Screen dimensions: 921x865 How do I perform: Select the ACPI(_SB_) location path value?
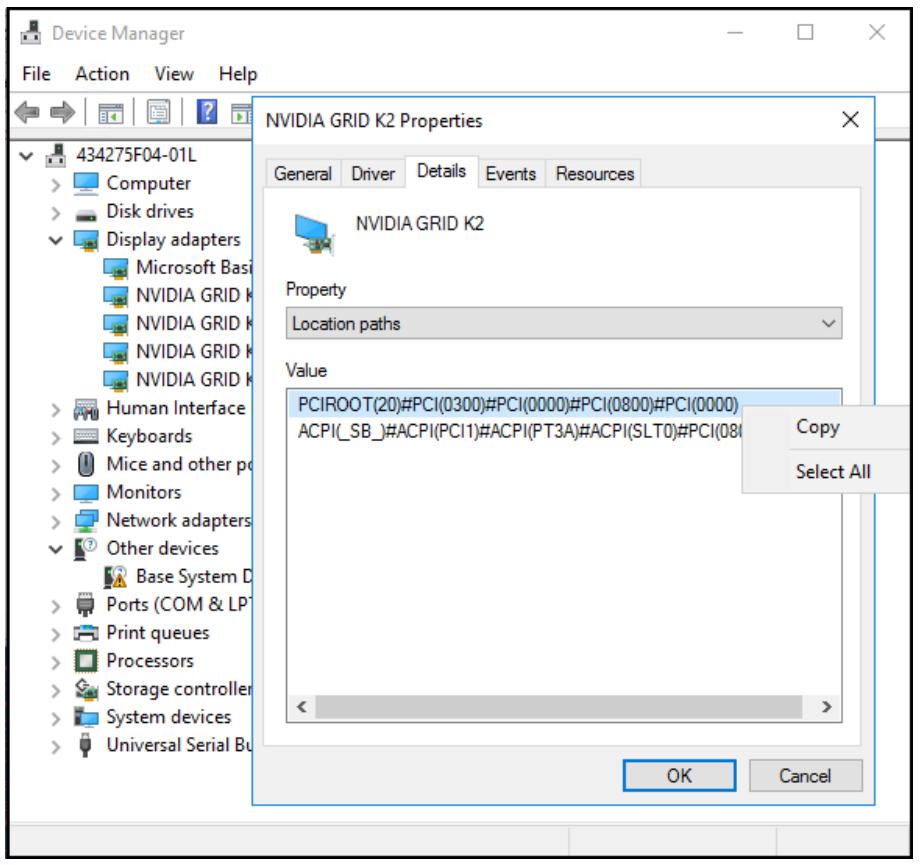pos(519,431)
